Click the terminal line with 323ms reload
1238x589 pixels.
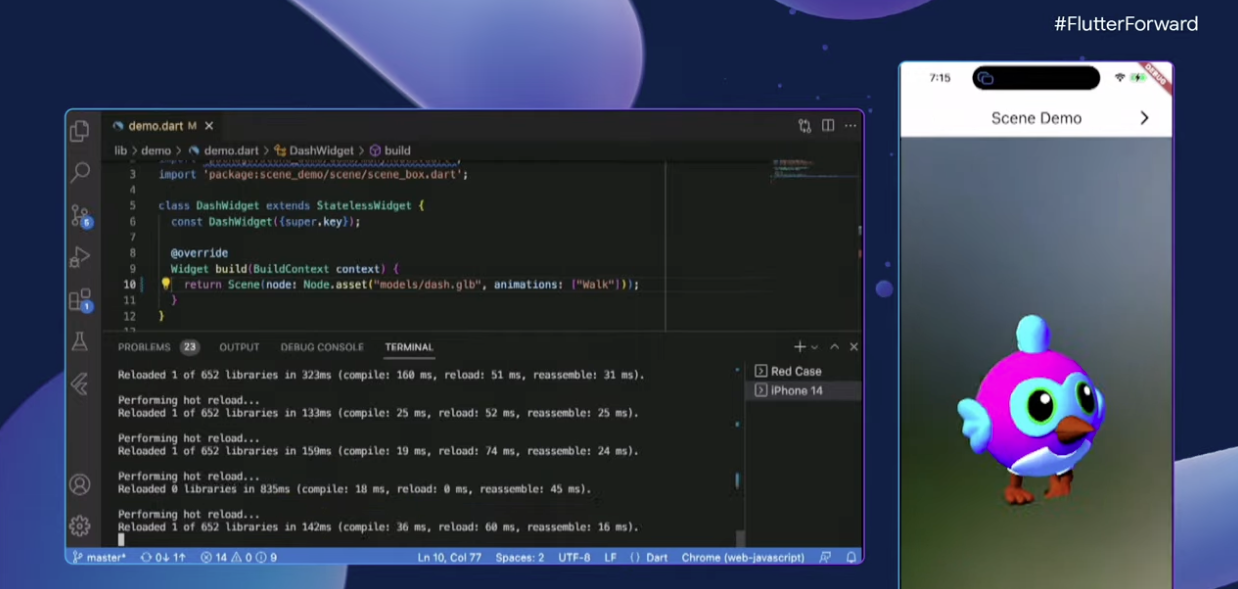pos(381,376)
